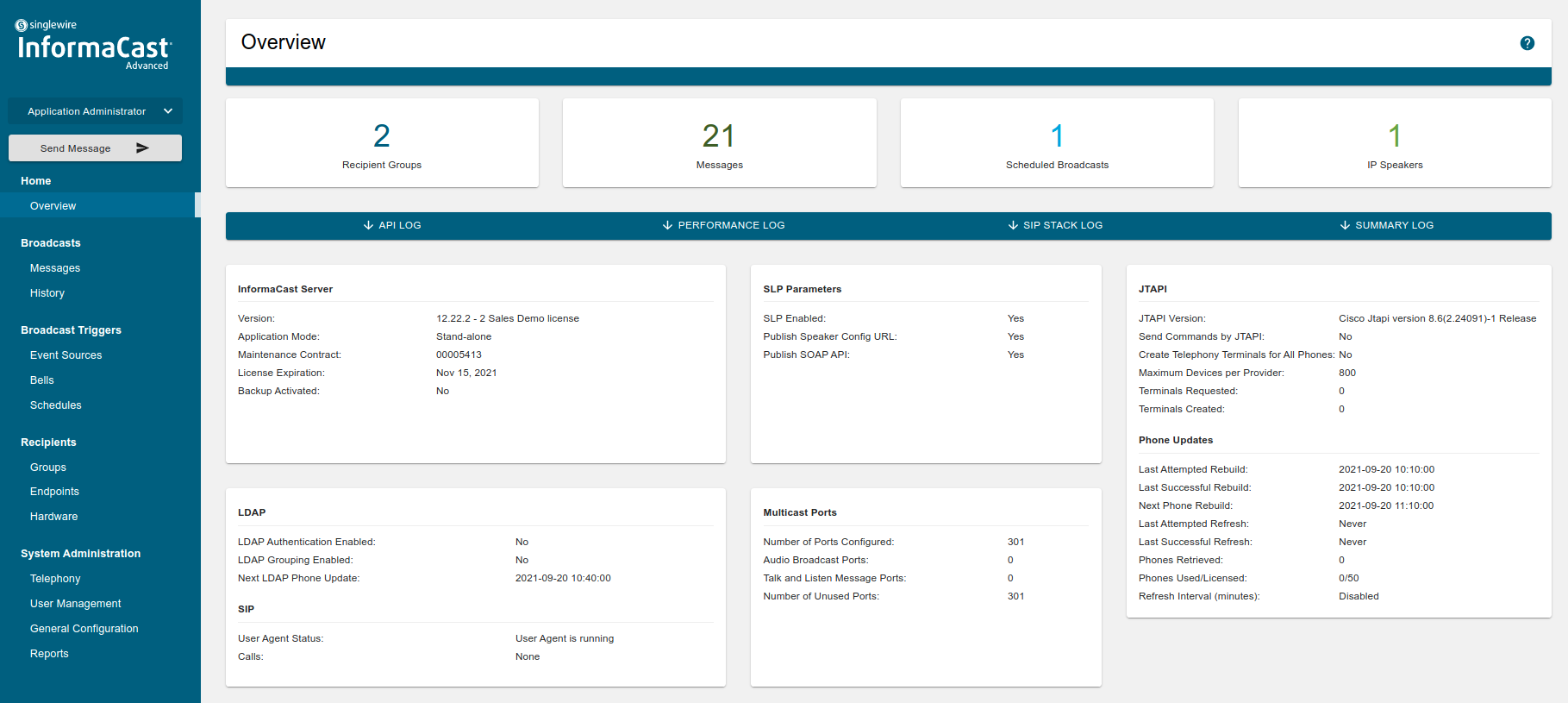Open the Bells menu item

[x=42, y=380]
